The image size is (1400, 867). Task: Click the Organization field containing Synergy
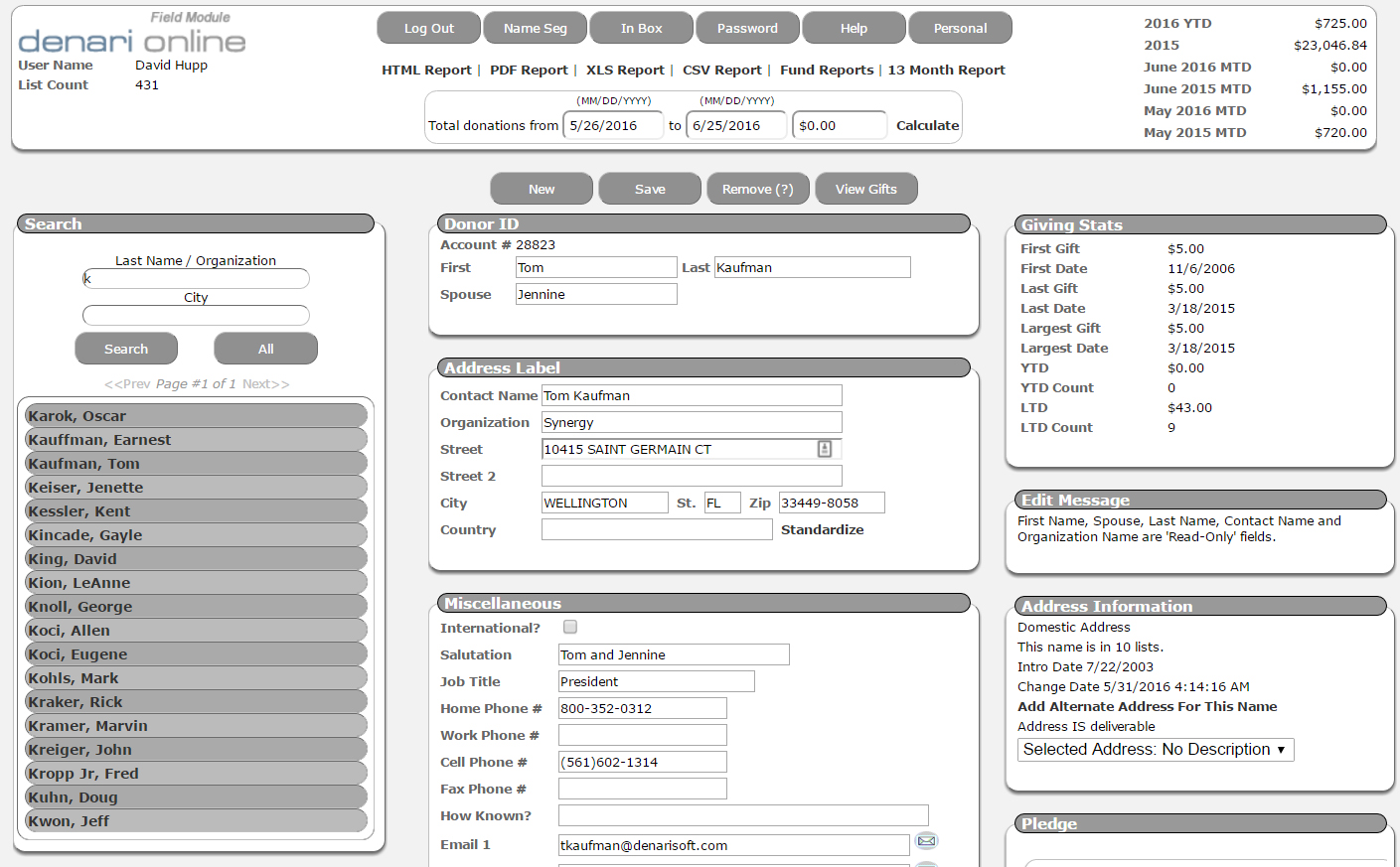[x=692, y=422]
